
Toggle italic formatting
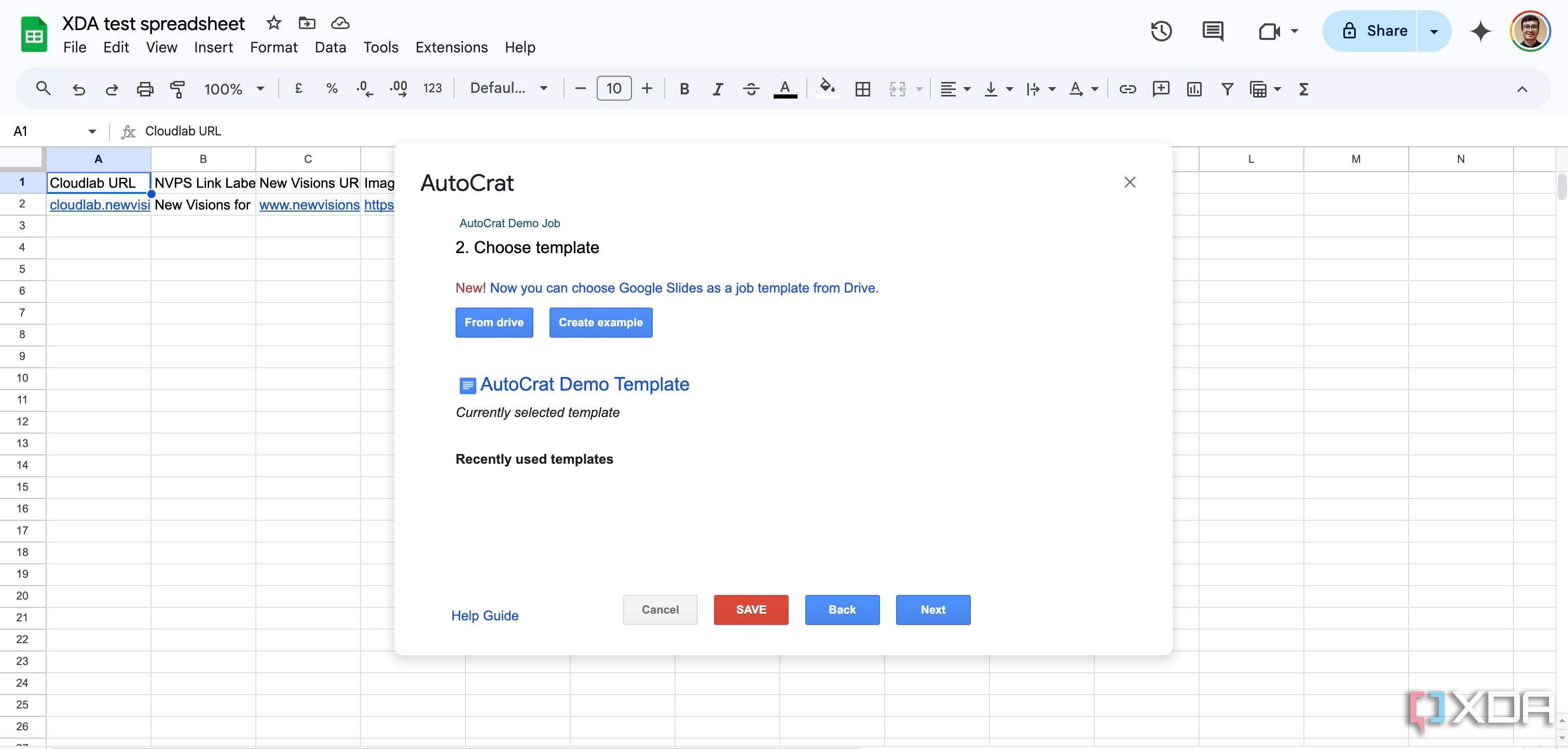point(718,89)
